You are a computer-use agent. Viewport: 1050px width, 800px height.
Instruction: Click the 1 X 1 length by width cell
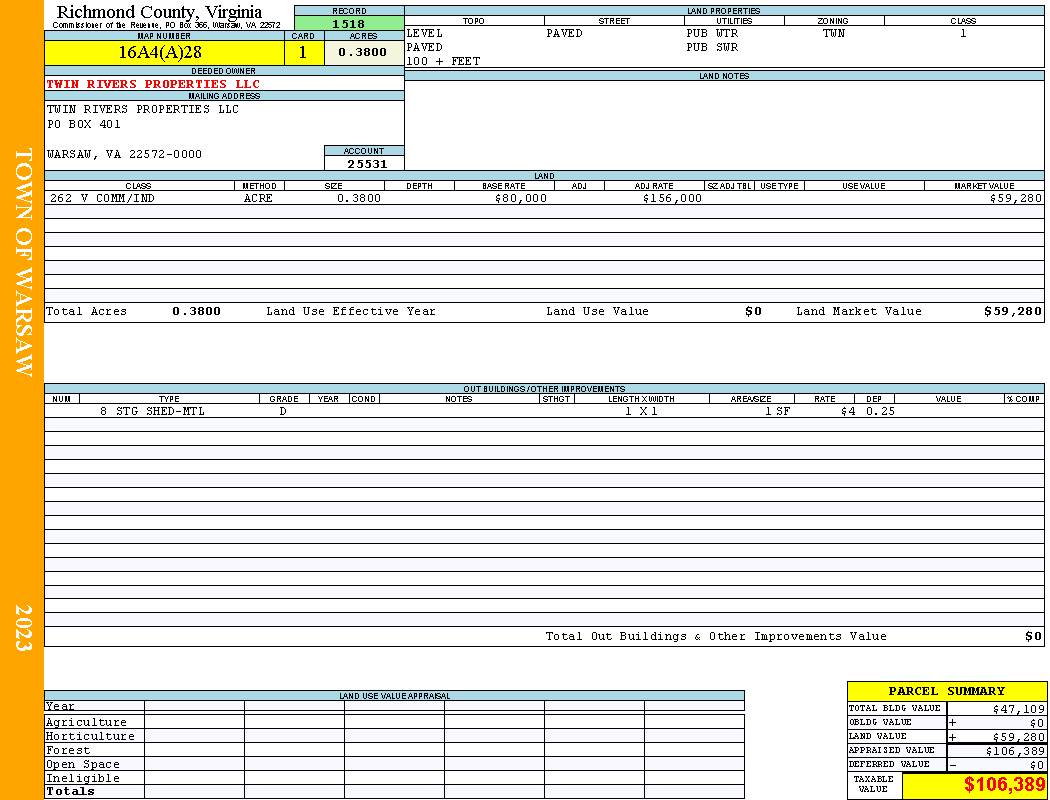point(642,411)
